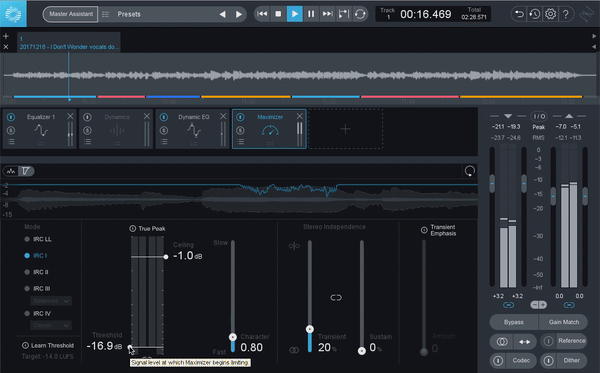The image size is (600, 373).
Task: Select IRC LL mode
Action: [x=38, y=239]
